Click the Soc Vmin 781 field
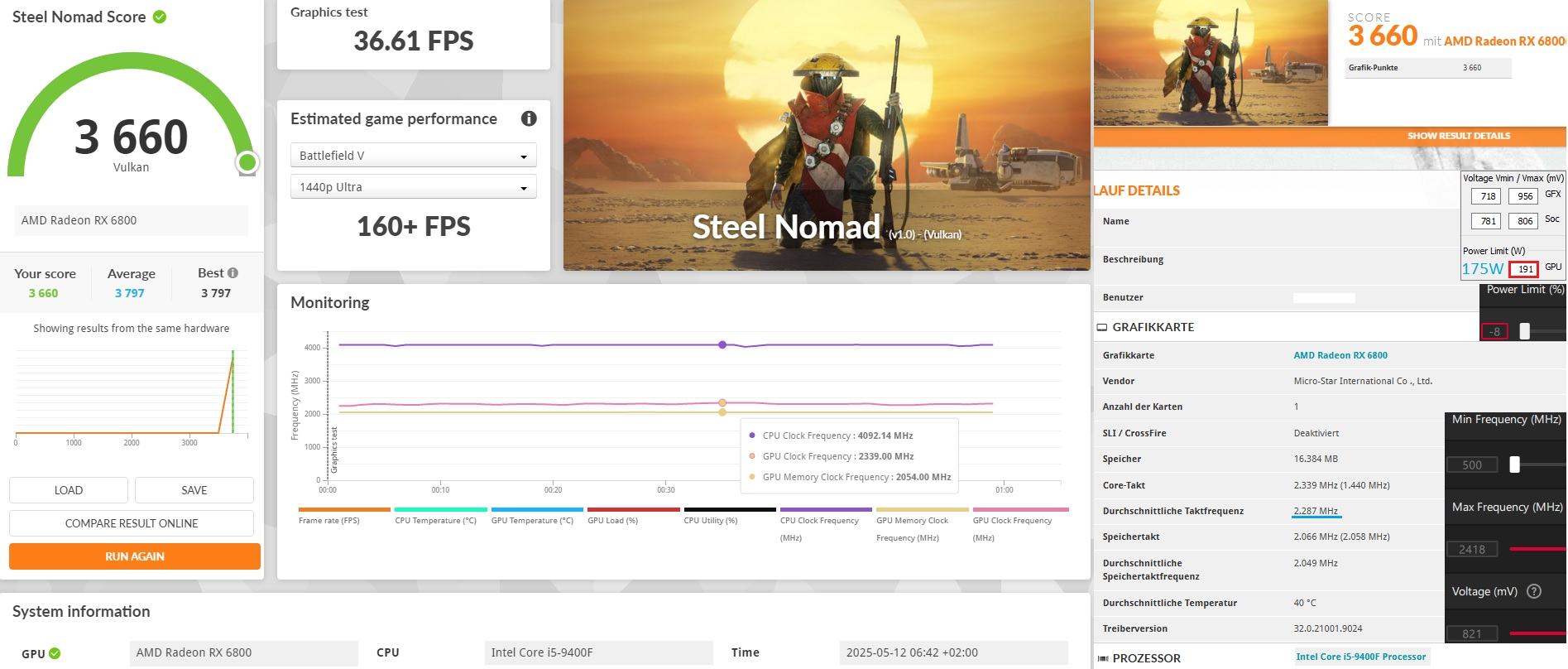The height and width of the screenshot is (669, 1568). tap(1487, 221)
